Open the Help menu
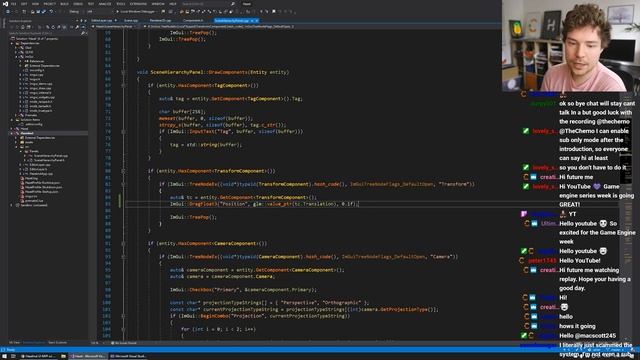The width and height of the screenshot is (640, 360). (x=173, y=4)
